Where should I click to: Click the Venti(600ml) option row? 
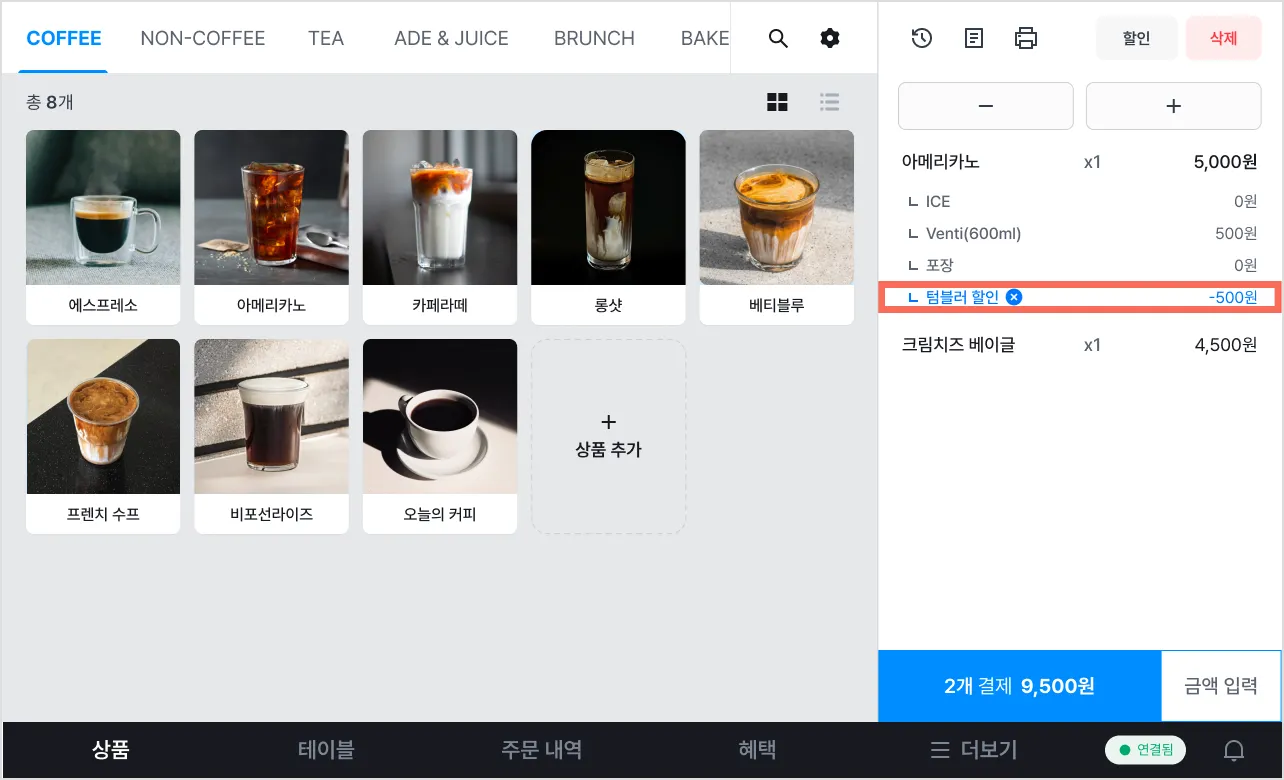click(x=1080, y=233)
